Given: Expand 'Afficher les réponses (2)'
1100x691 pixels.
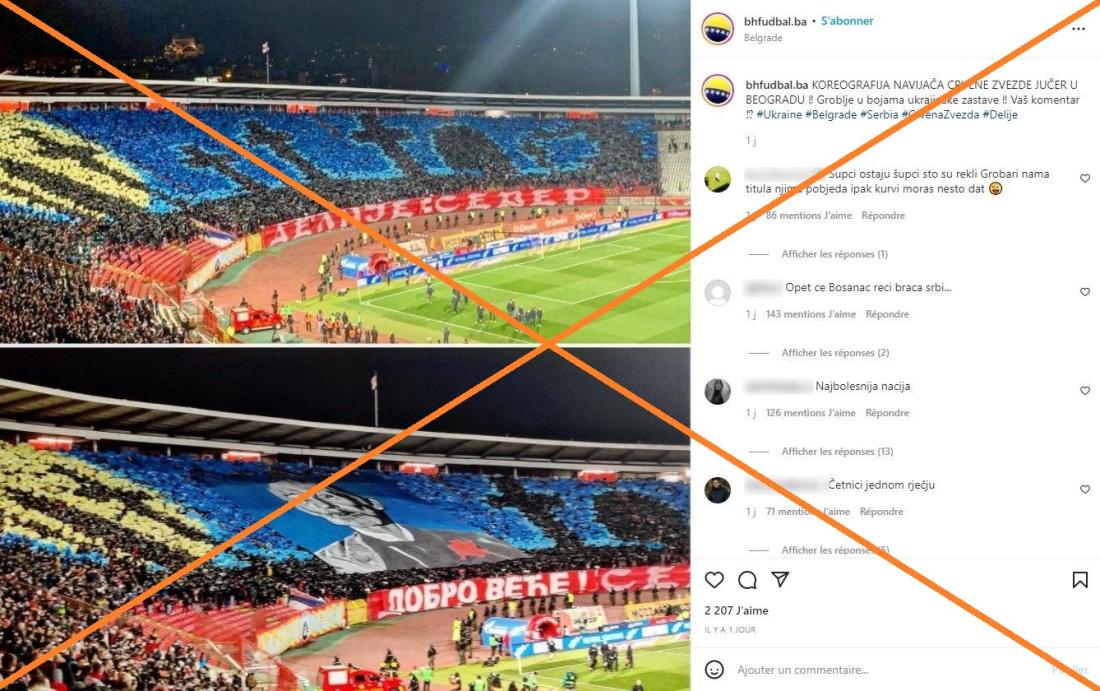Looking at the screenshot, I should (x=835, y=353).
